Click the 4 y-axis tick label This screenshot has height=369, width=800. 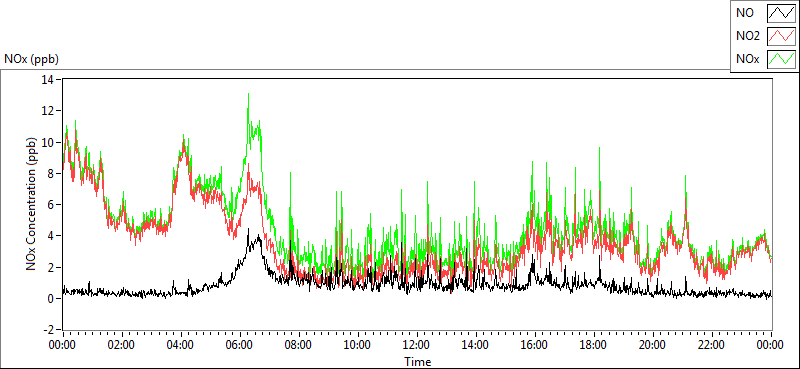(52, 236)
